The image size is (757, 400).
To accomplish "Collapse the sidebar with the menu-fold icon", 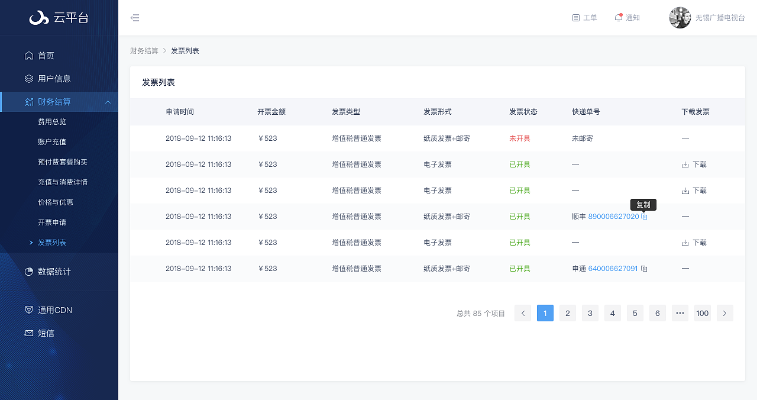I will point(135,18).
